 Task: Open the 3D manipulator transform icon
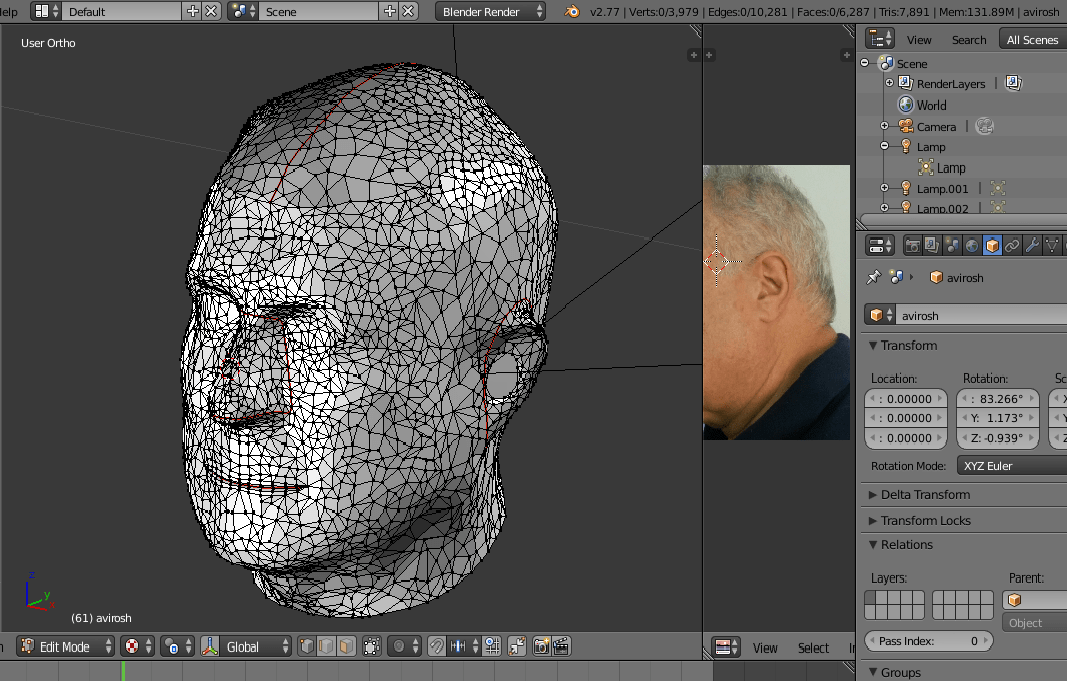click(x=210, y=646)
